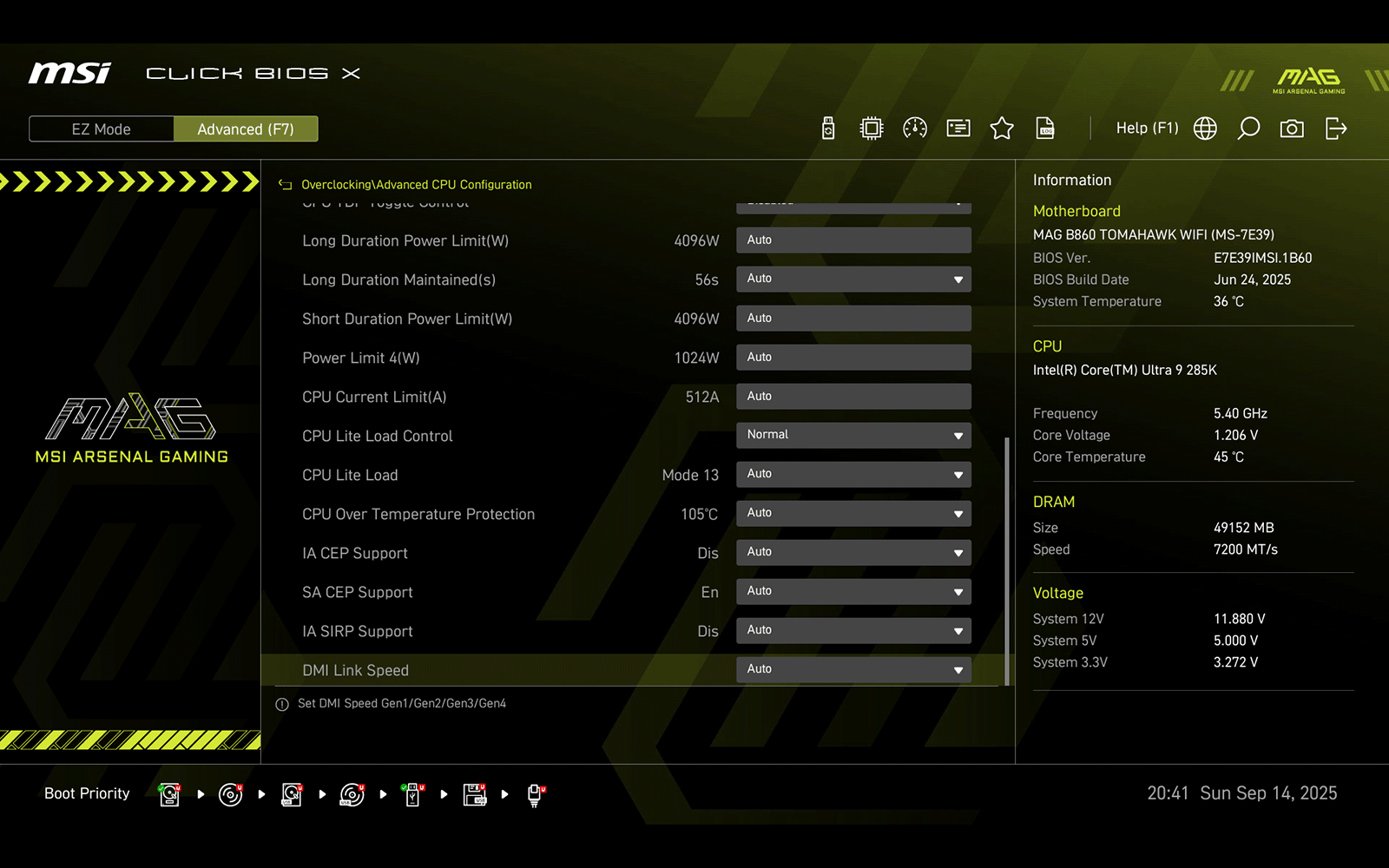Select the USB key boot icon
This screenshot has height=868, width=1389.
click(413, 794)
